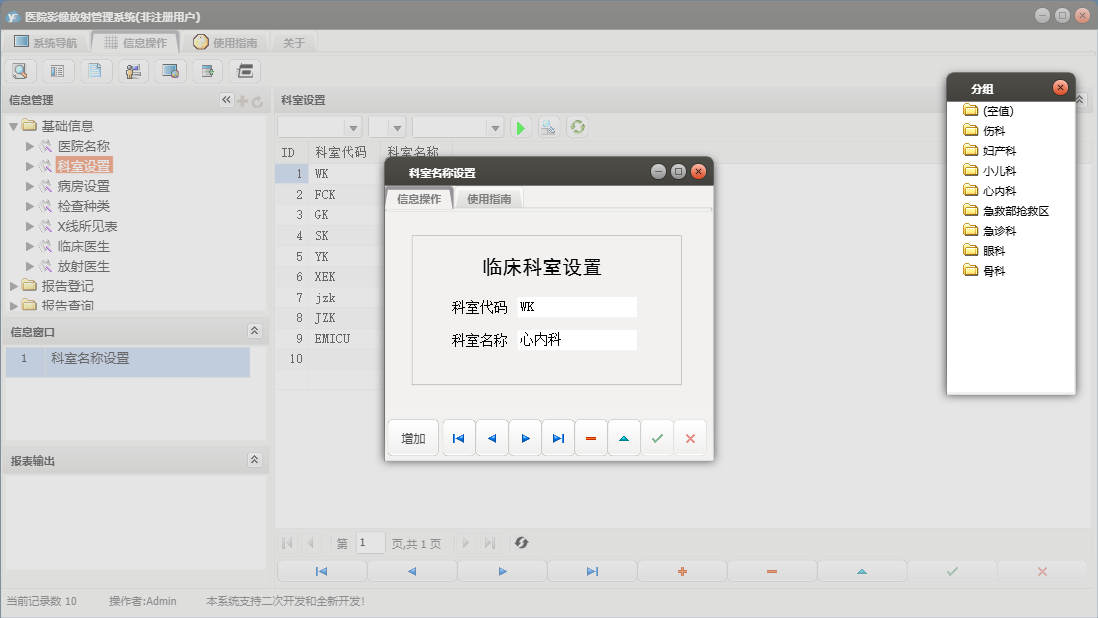1098x618 pixels.
Task: Click the refresh icon in the pagination bar
Action: (x=520, y=543)
